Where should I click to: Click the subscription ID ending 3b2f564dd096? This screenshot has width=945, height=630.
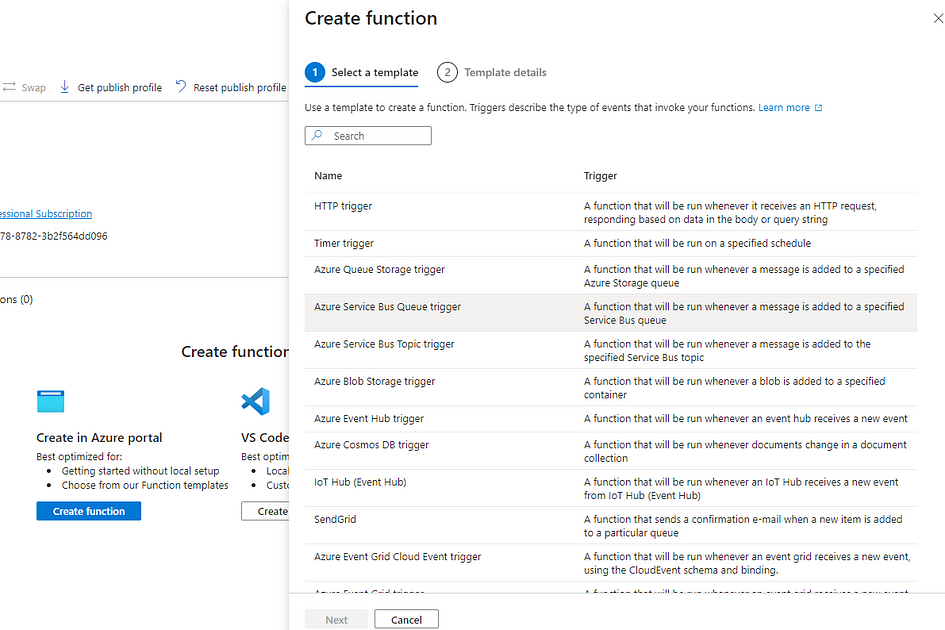(x=54, y=236)
